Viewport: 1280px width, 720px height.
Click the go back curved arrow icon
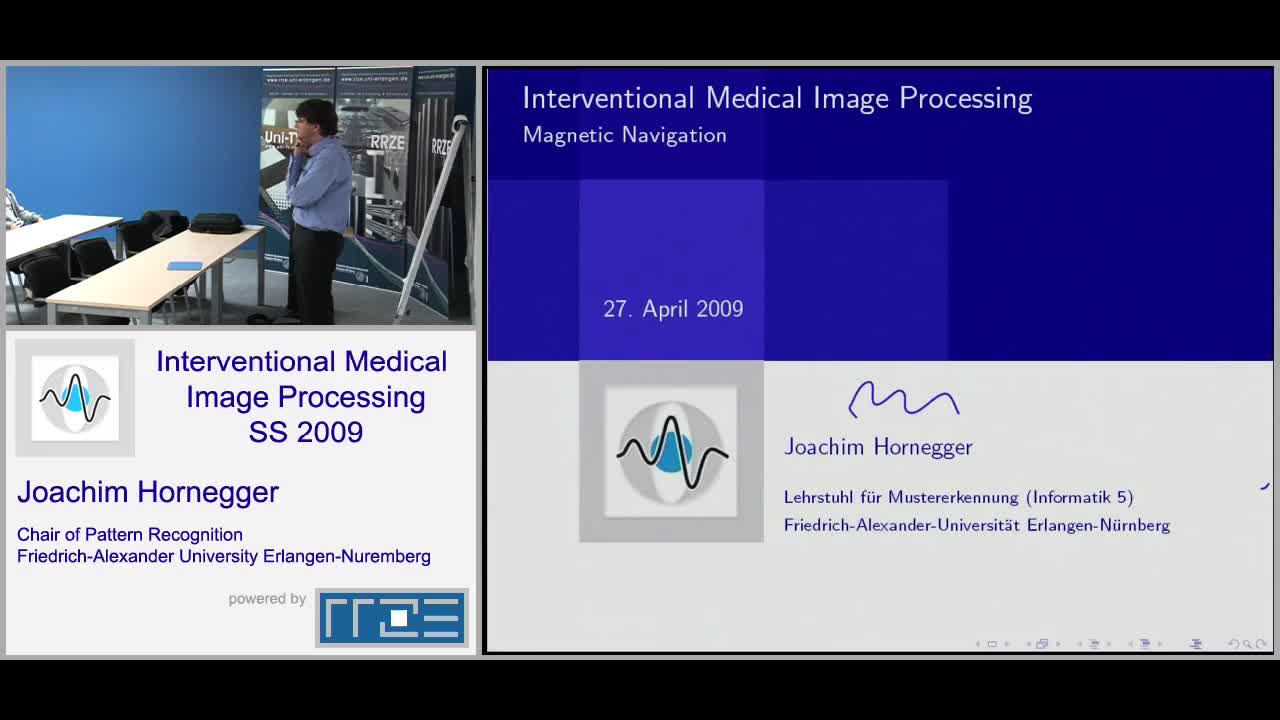pos(1233,644)
